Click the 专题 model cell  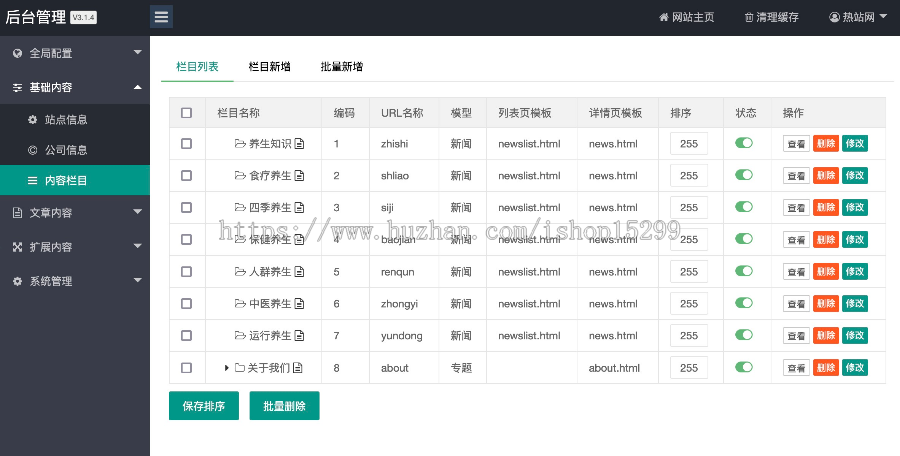(461, 368)
